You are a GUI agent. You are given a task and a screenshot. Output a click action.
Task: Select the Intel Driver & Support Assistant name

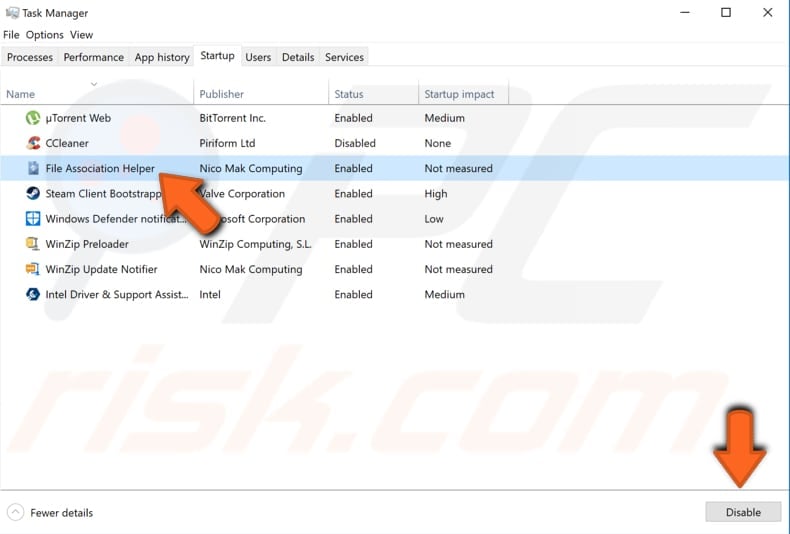(117, 294)
